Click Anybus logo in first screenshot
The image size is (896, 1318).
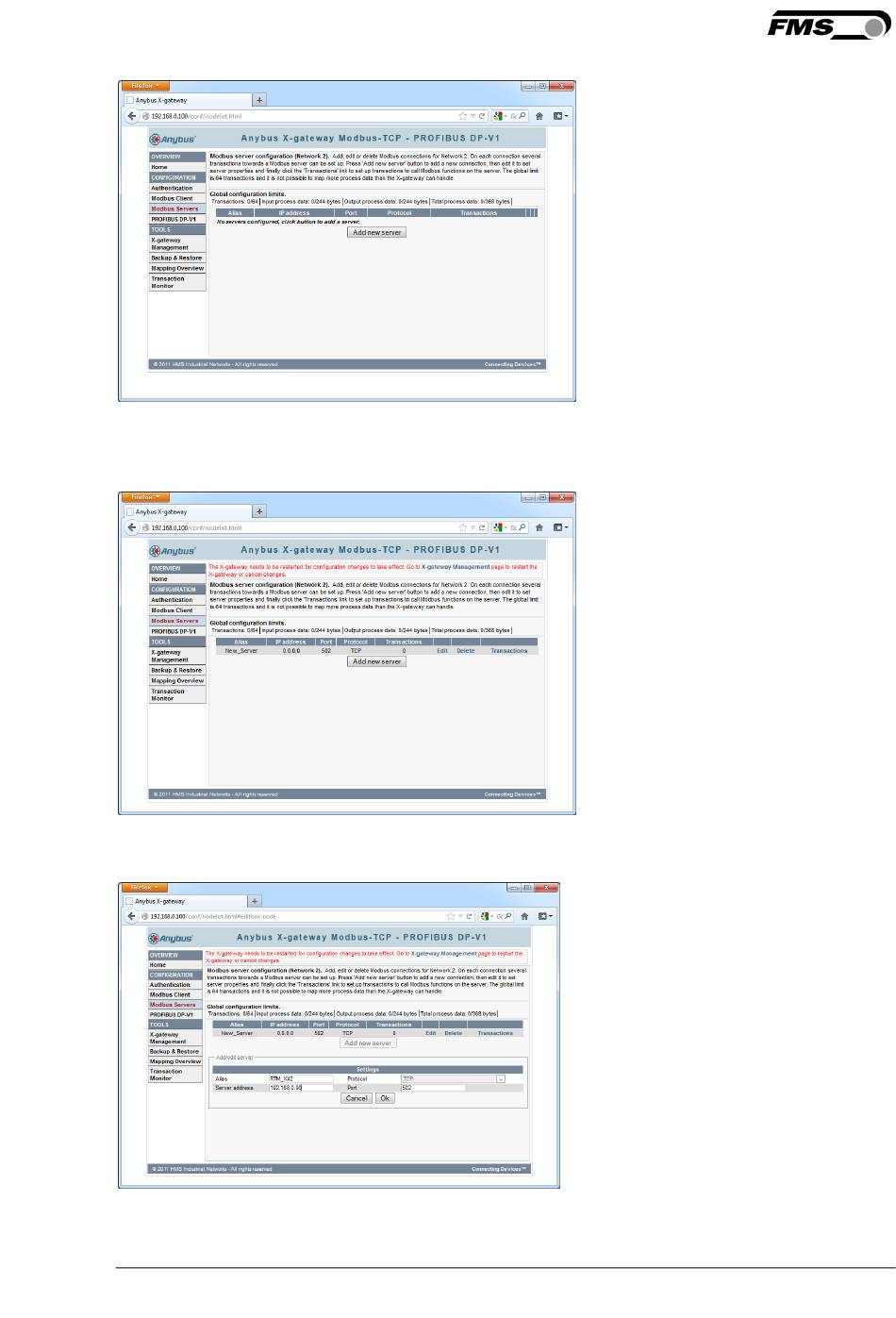[x=174, y=138]
